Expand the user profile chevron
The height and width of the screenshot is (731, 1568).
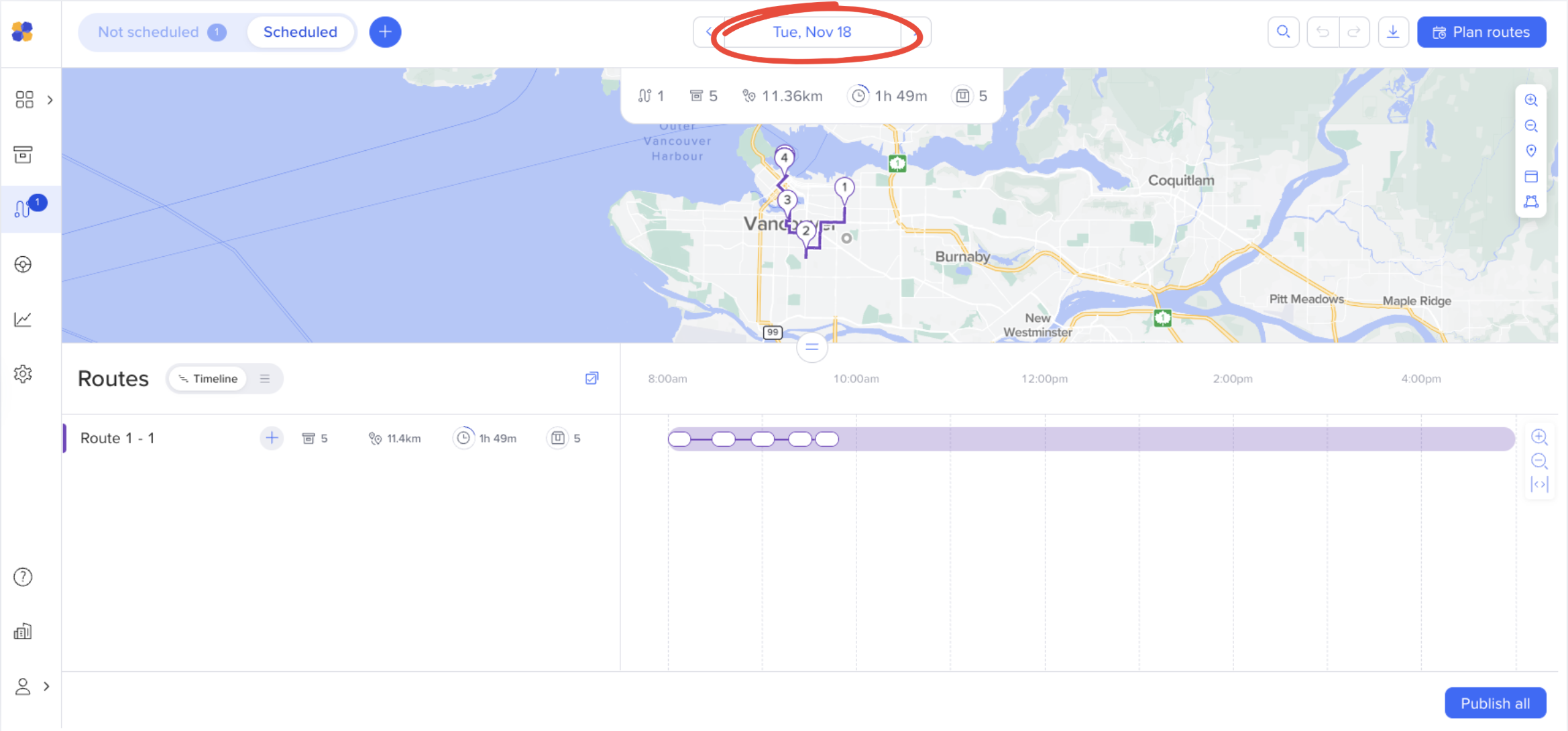coord(46,686)
